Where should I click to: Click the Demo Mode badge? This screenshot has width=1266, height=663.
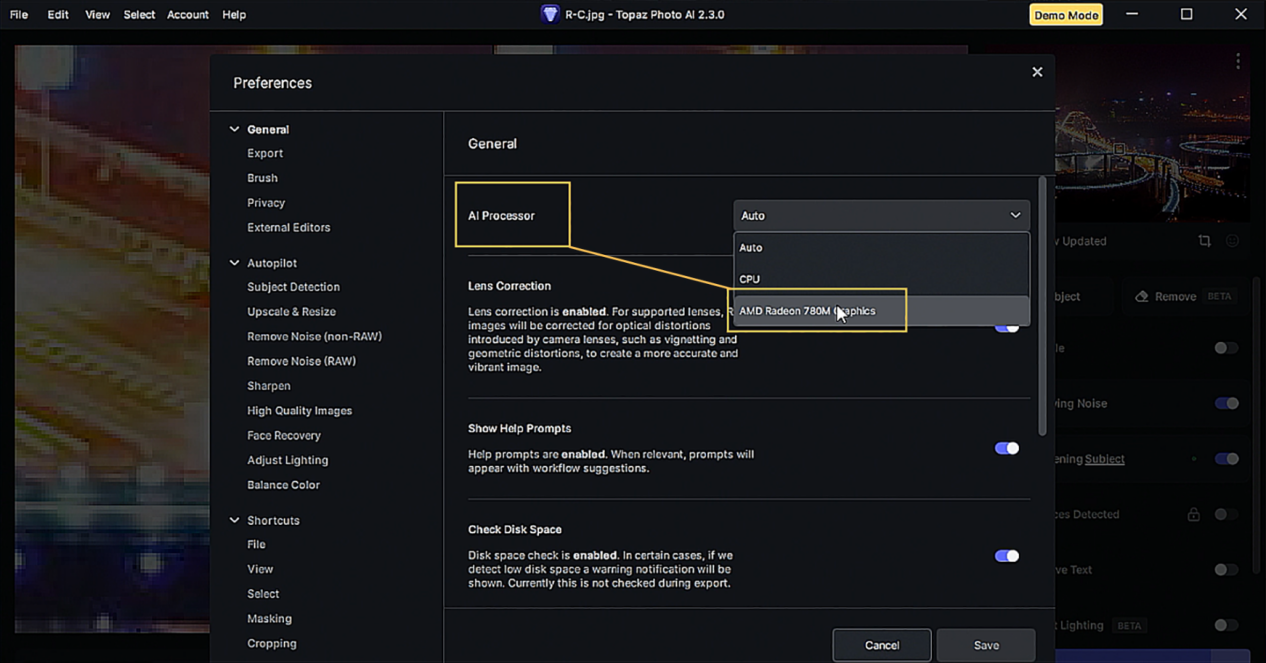coord(1065,15)
